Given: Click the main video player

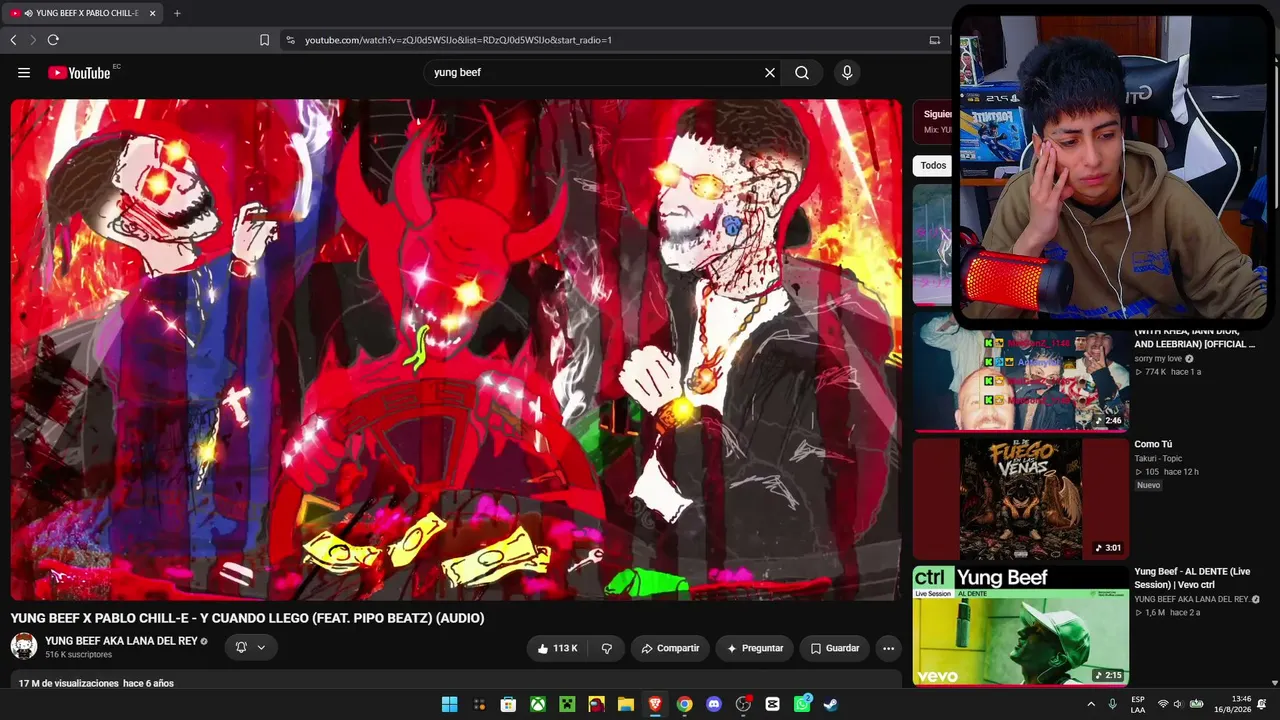Looking at the screenshot, I should click(x=456, y=350).
